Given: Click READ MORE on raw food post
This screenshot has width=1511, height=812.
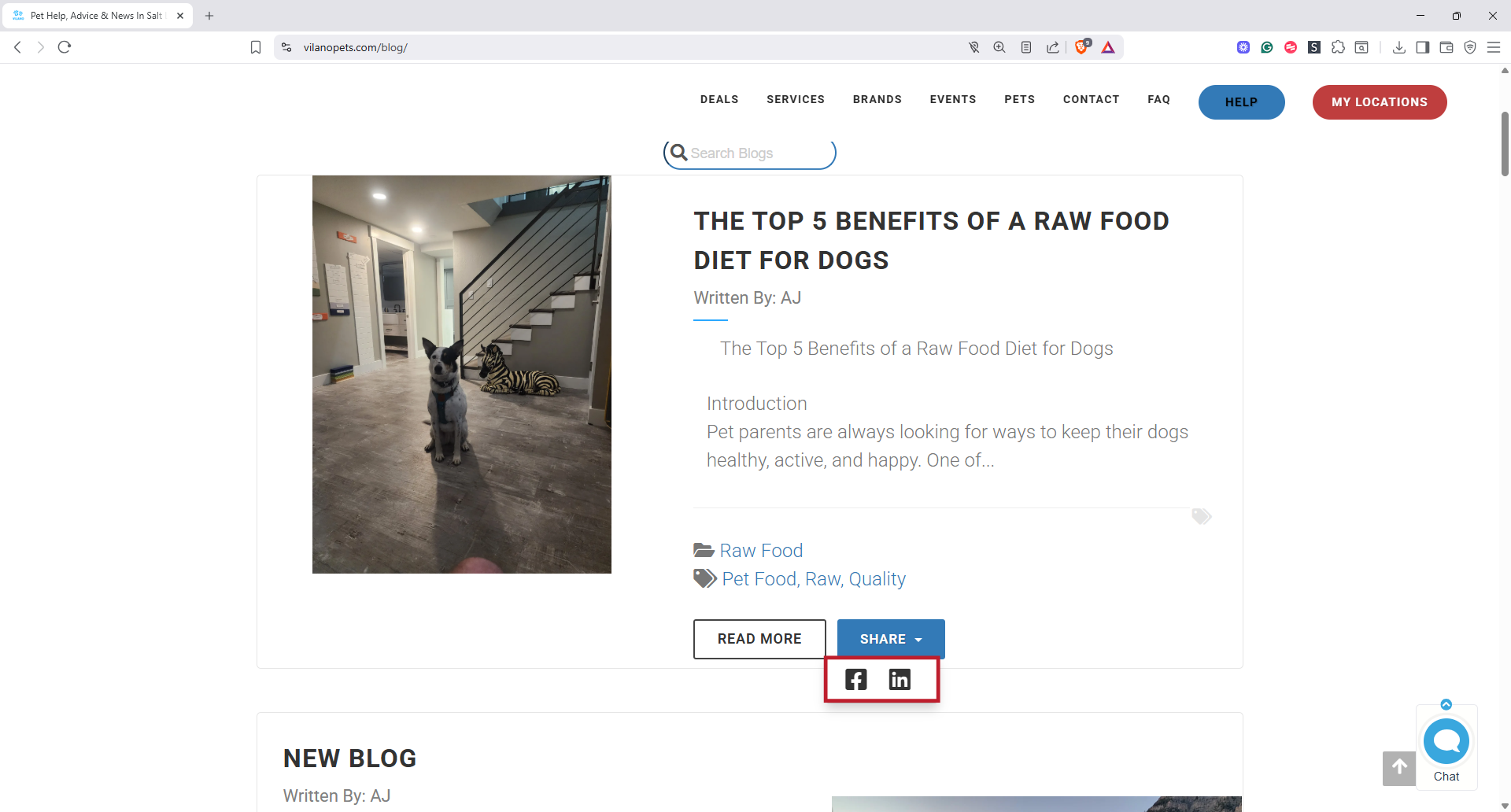Looking at the screenshot, I should pyautogui.click(x=759, y=639).
